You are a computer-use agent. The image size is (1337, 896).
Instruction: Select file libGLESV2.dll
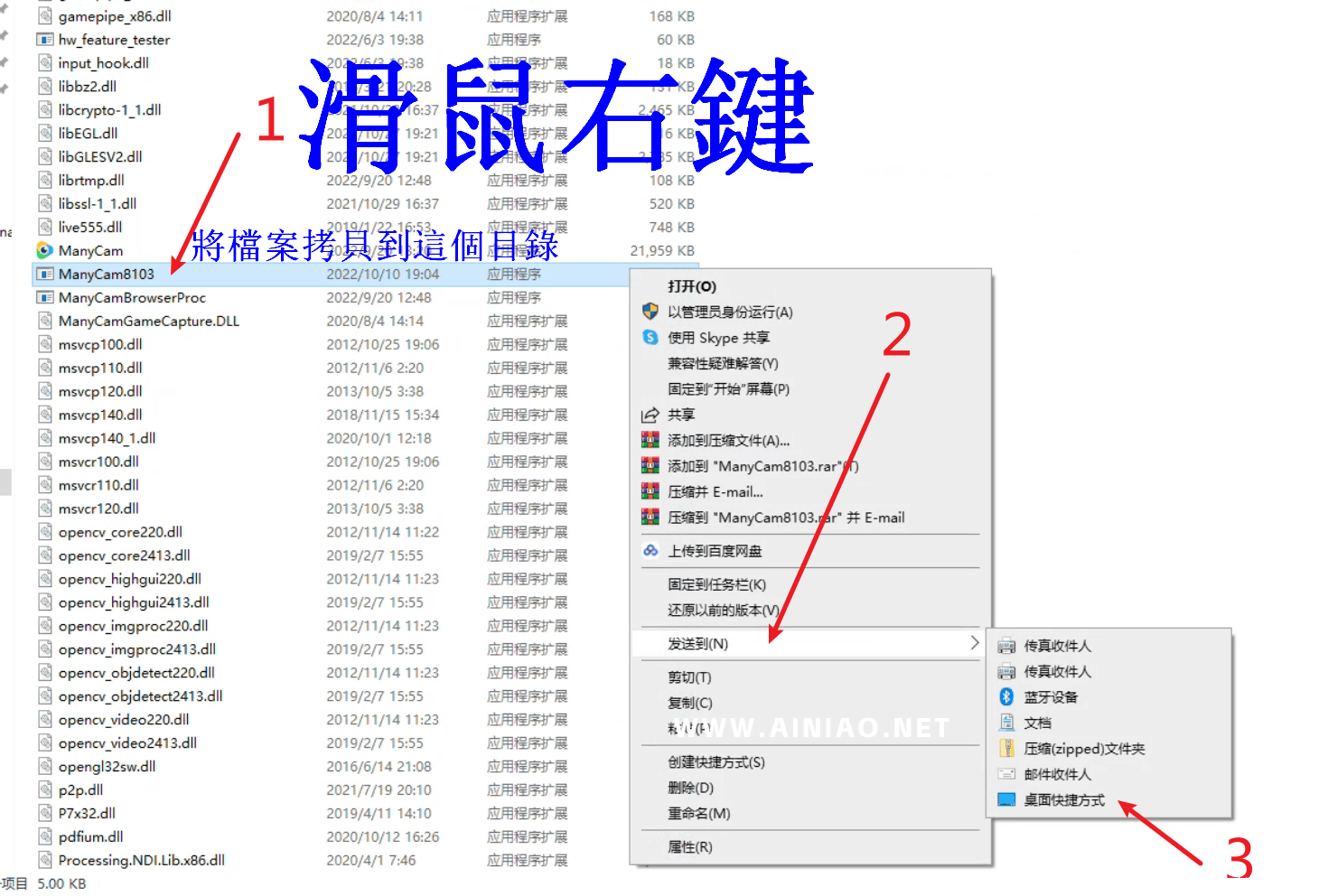pos(100,156)
